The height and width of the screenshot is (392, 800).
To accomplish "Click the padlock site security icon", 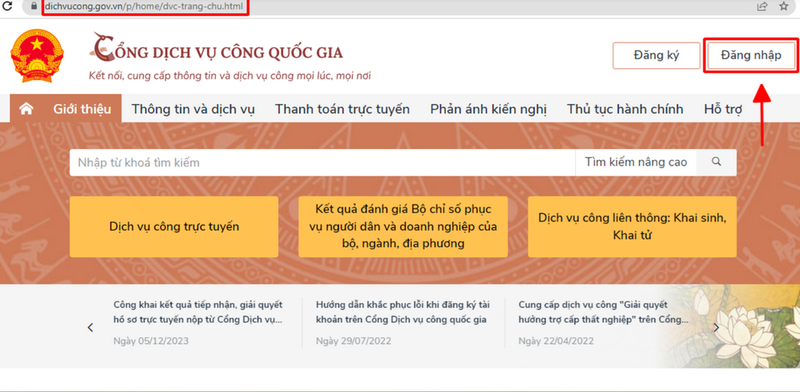I will [x=34, y=6].
